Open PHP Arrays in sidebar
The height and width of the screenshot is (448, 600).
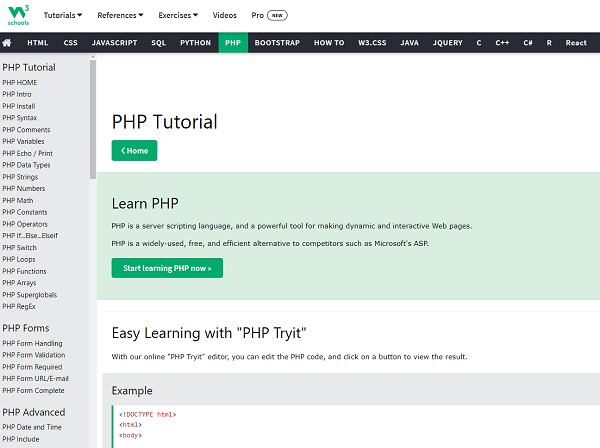click(19, 283)
